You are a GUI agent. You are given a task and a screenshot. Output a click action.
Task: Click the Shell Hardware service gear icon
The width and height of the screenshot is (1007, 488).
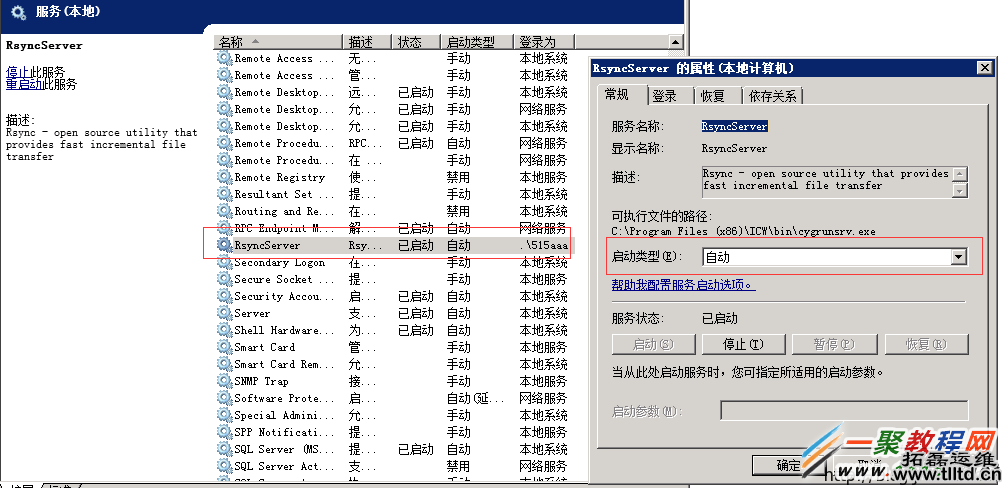(225, 330)
